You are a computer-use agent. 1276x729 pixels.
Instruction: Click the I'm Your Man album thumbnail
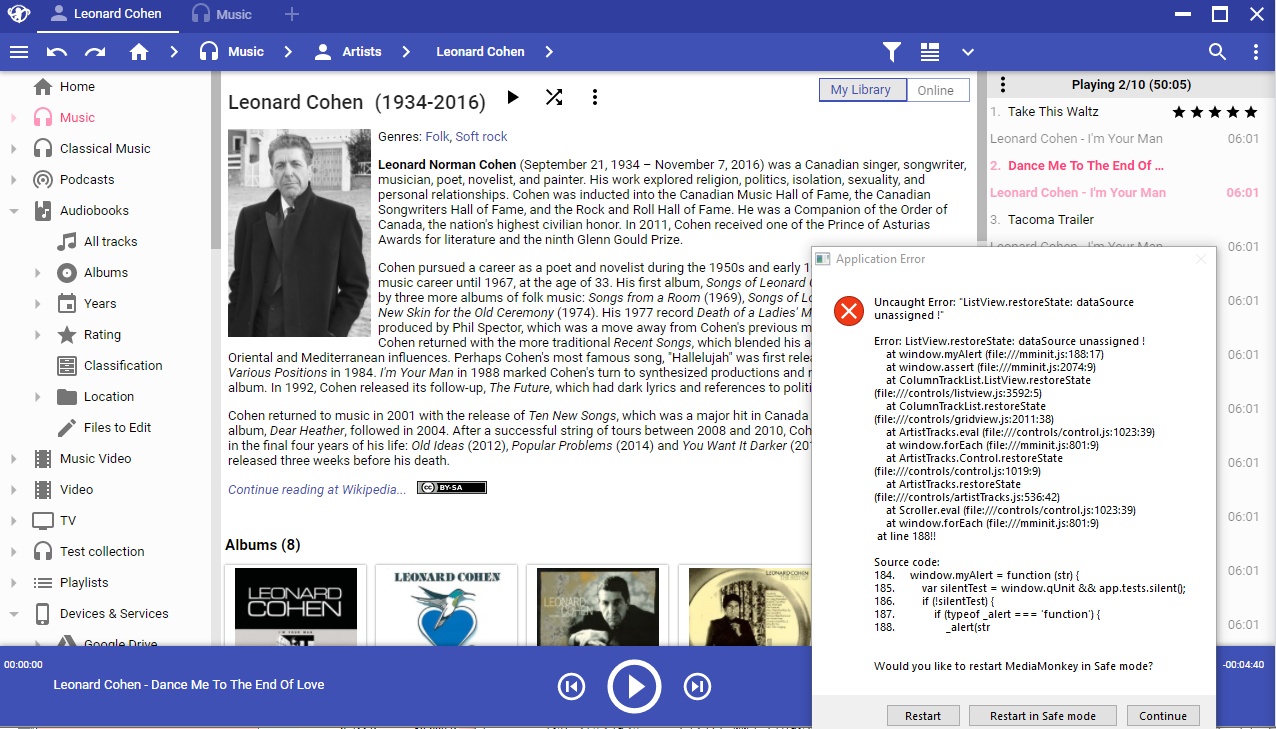coord(296,606)
